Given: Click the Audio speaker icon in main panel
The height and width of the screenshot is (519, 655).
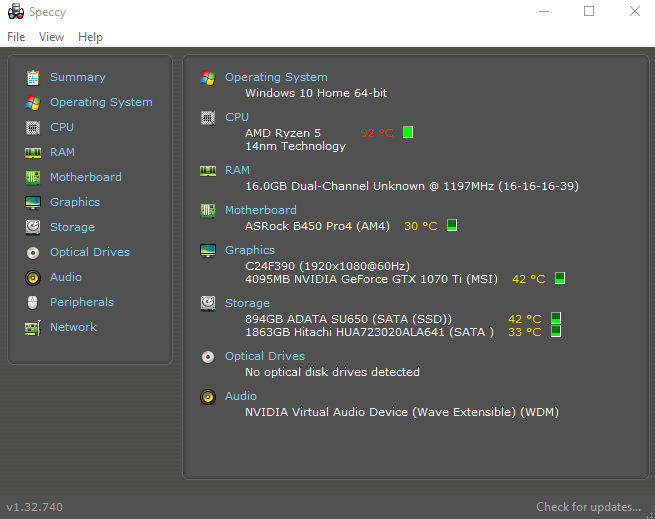Looking at the screenshot, I should click(208, 397).
